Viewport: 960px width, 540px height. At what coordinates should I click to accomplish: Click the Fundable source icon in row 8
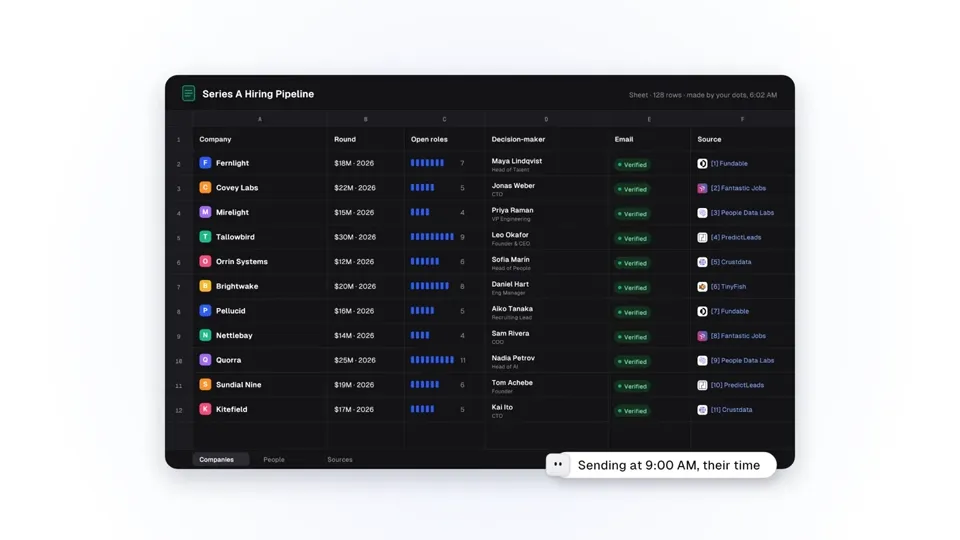(702, 311)
